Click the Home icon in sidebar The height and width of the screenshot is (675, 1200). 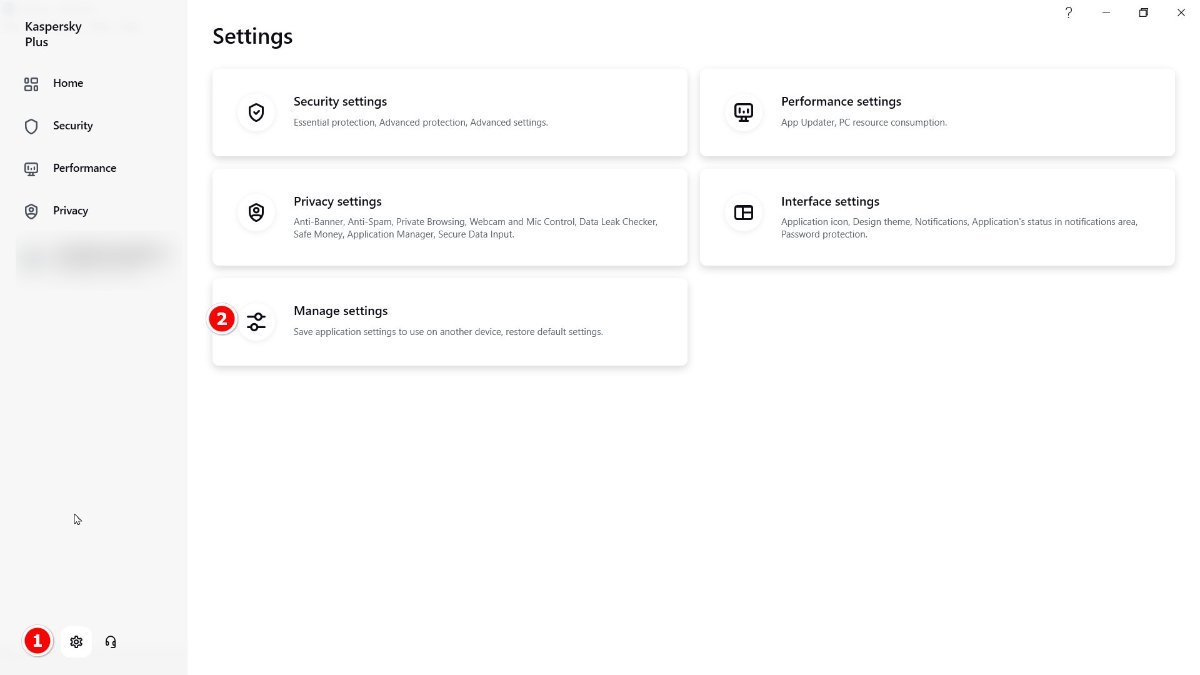click(31, 84)
